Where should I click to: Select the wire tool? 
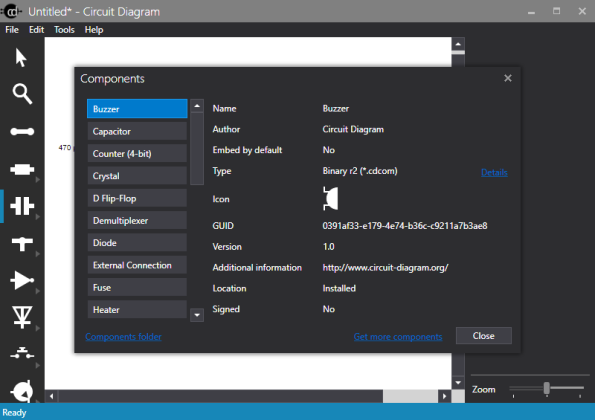pyautogui.click(x=22, y=132)
